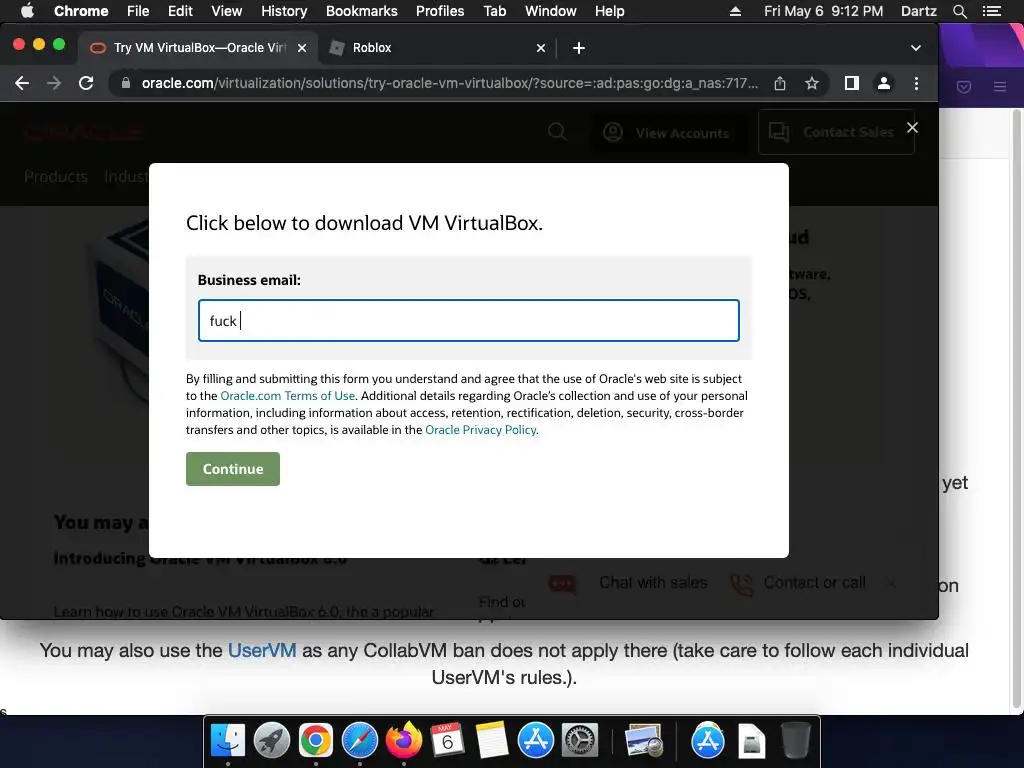This screenshot has height=768, width=1024.
Task: Select the Try VM VirtualBox tab
Action: coord(198,48)
